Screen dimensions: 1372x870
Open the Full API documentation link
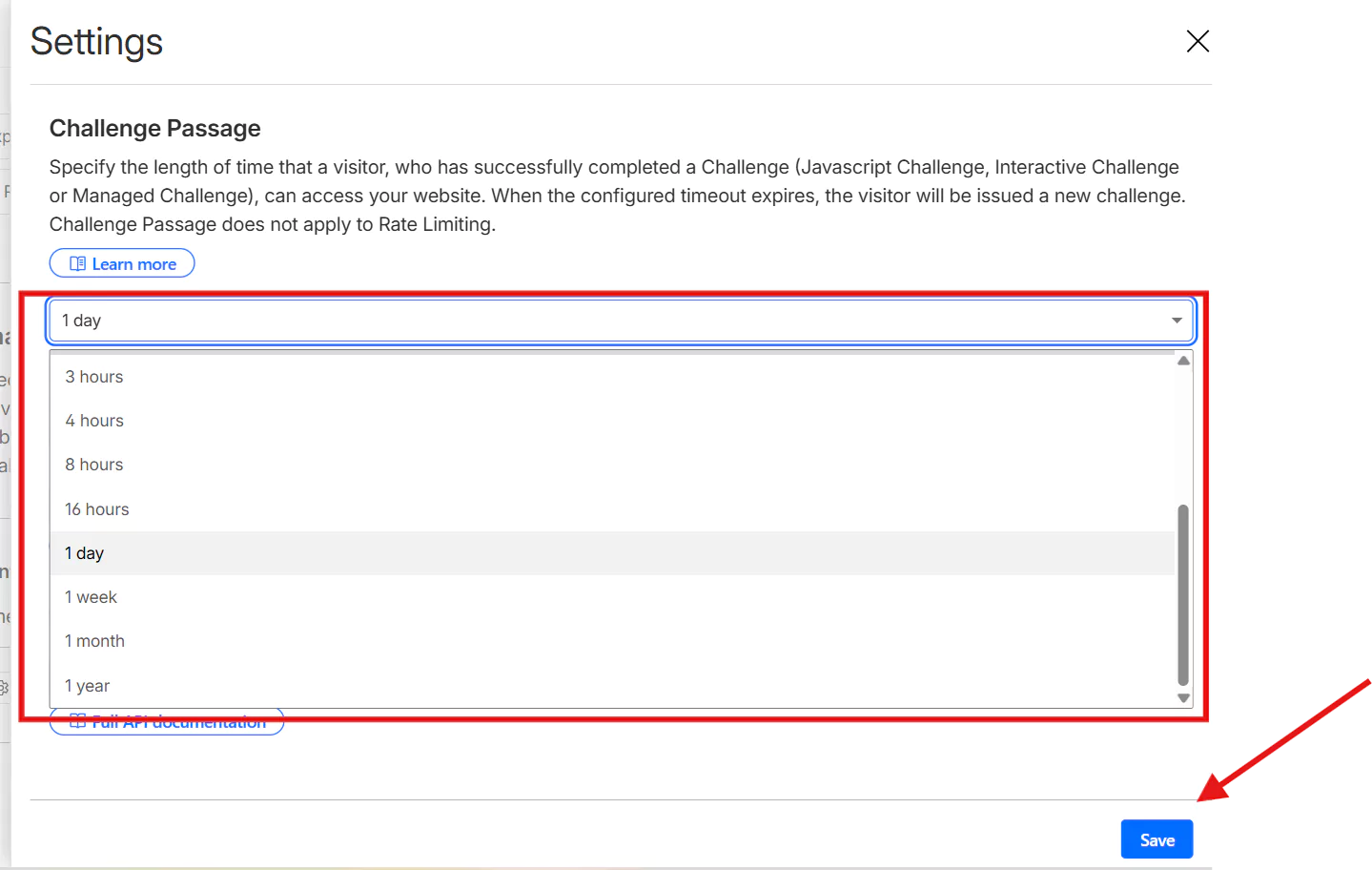pyautogui.click(x=178, y=724)
